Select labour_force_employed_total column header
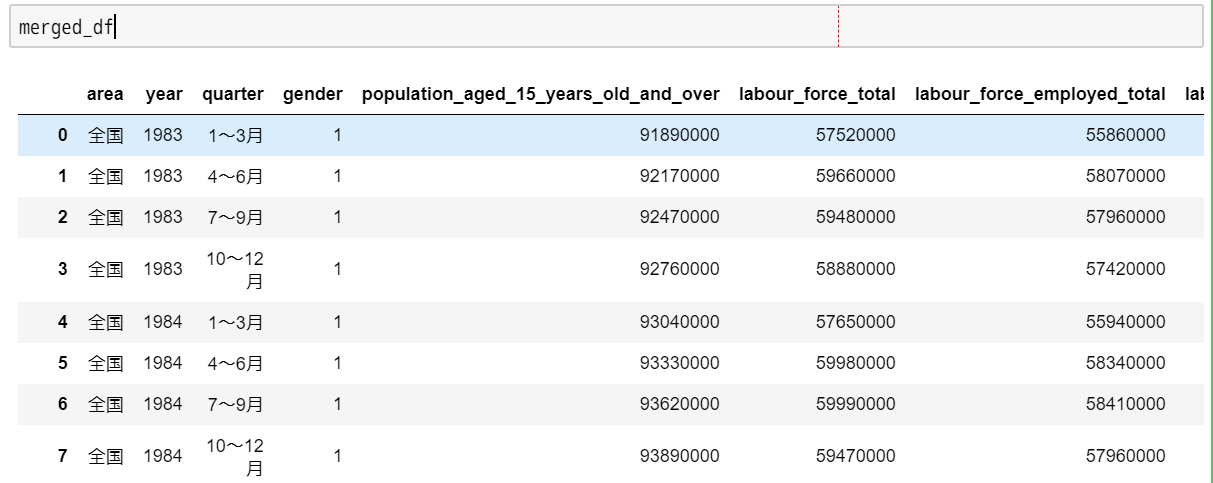This screenshot has width=1213, height=483. [1040, 94]
